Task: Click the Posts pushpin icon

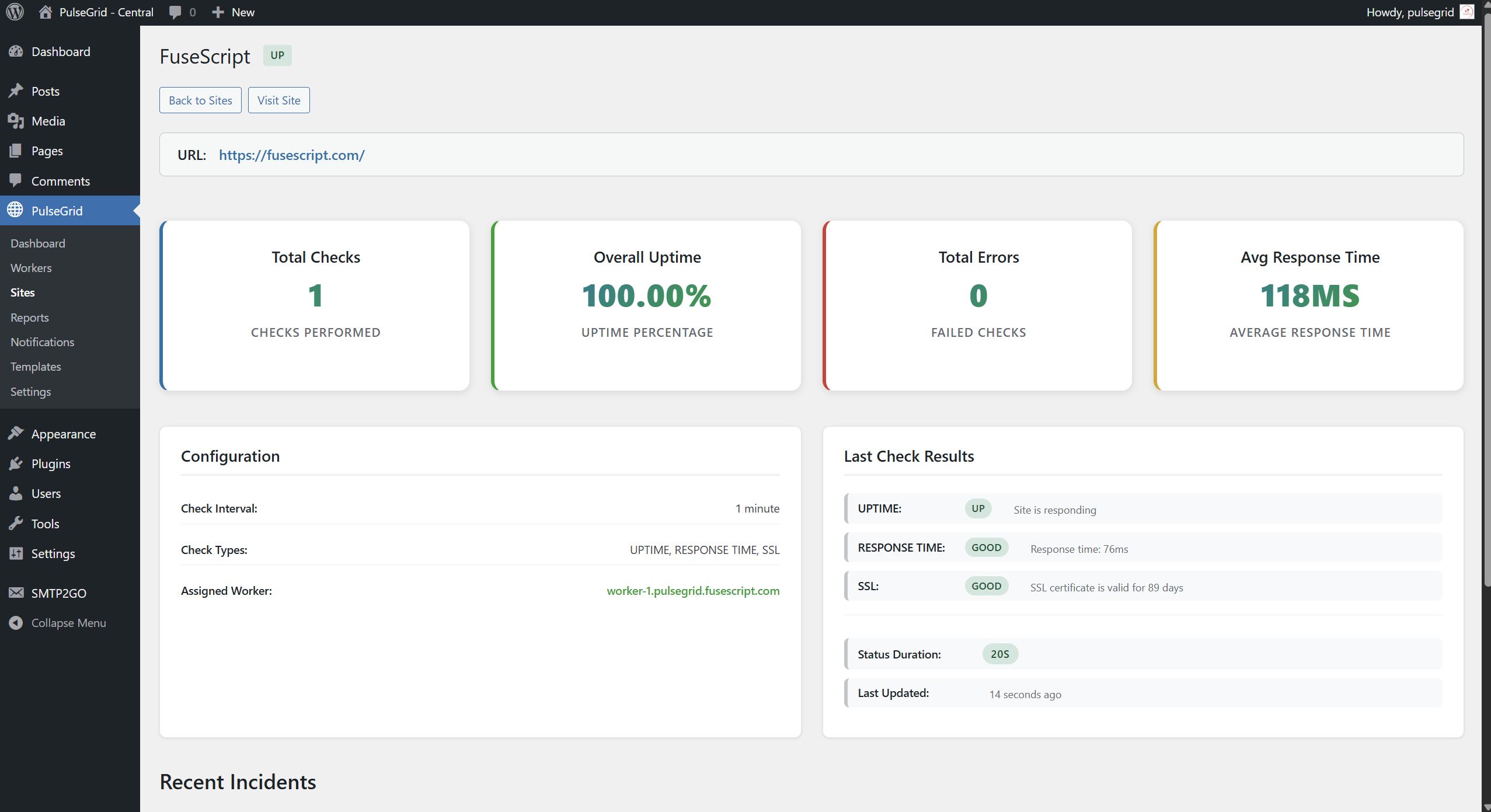Action: (16, 91)
